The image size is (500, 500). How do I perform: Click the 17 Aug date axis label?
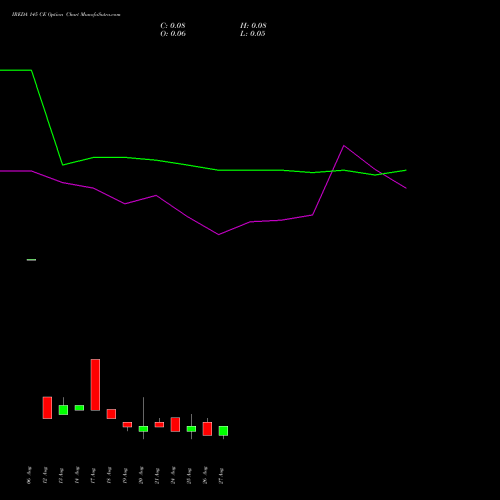[x=93, y=475]
